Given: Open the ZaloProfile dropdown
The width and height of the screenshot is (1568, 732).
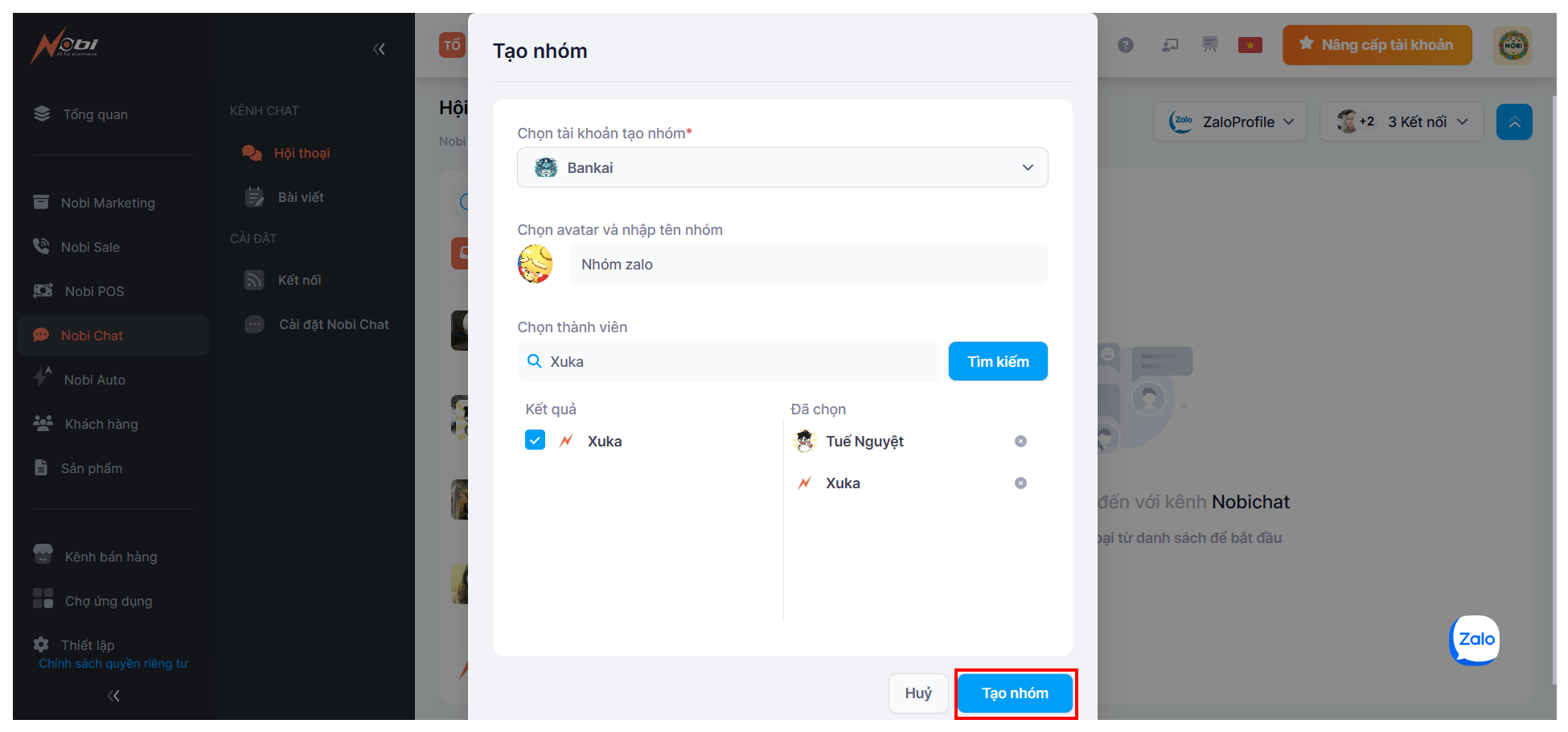Looking at the screenshot, I should pos(1230,122).
